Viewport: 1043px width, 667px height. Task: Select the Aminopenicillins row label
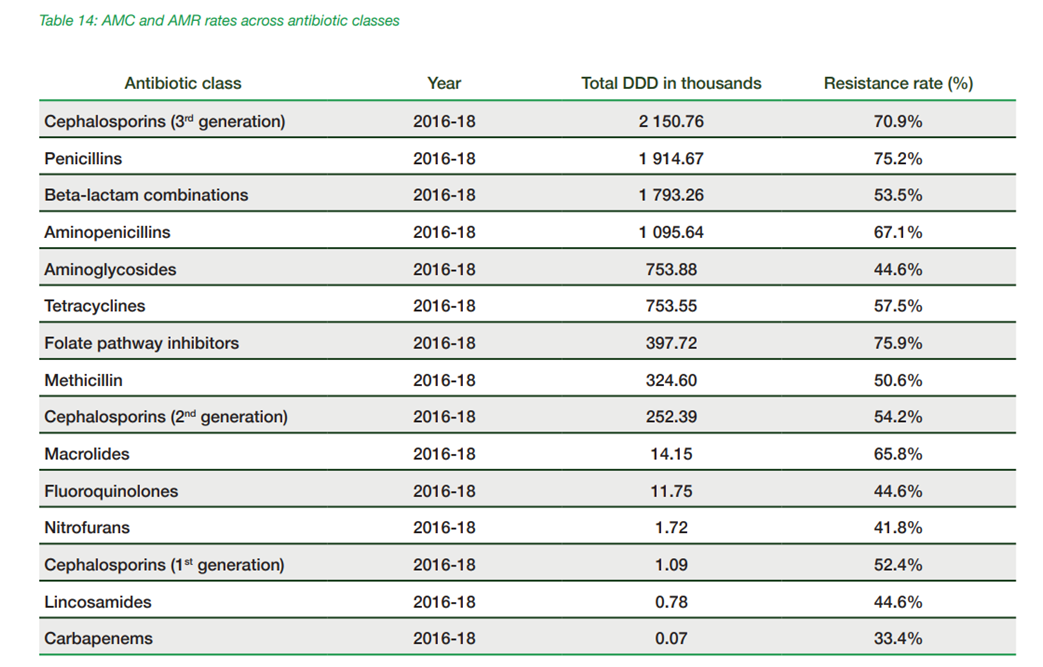click(107, 232)
